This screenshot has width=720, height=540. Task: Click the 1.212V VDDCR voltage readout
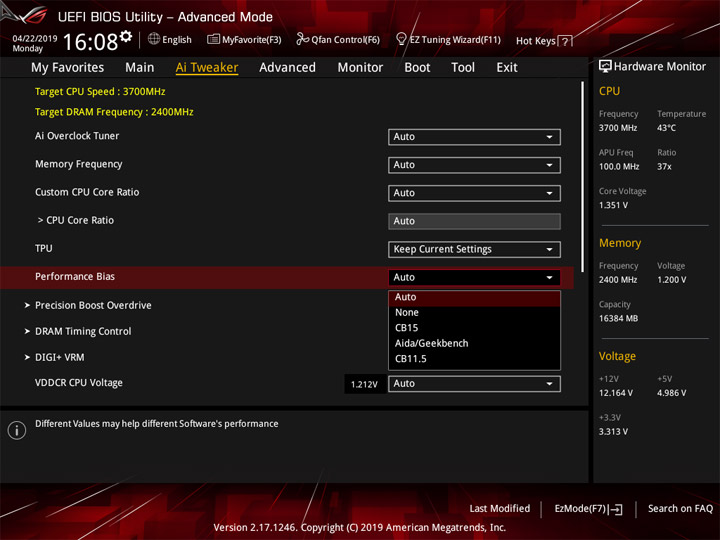click(x=364, y=384)
